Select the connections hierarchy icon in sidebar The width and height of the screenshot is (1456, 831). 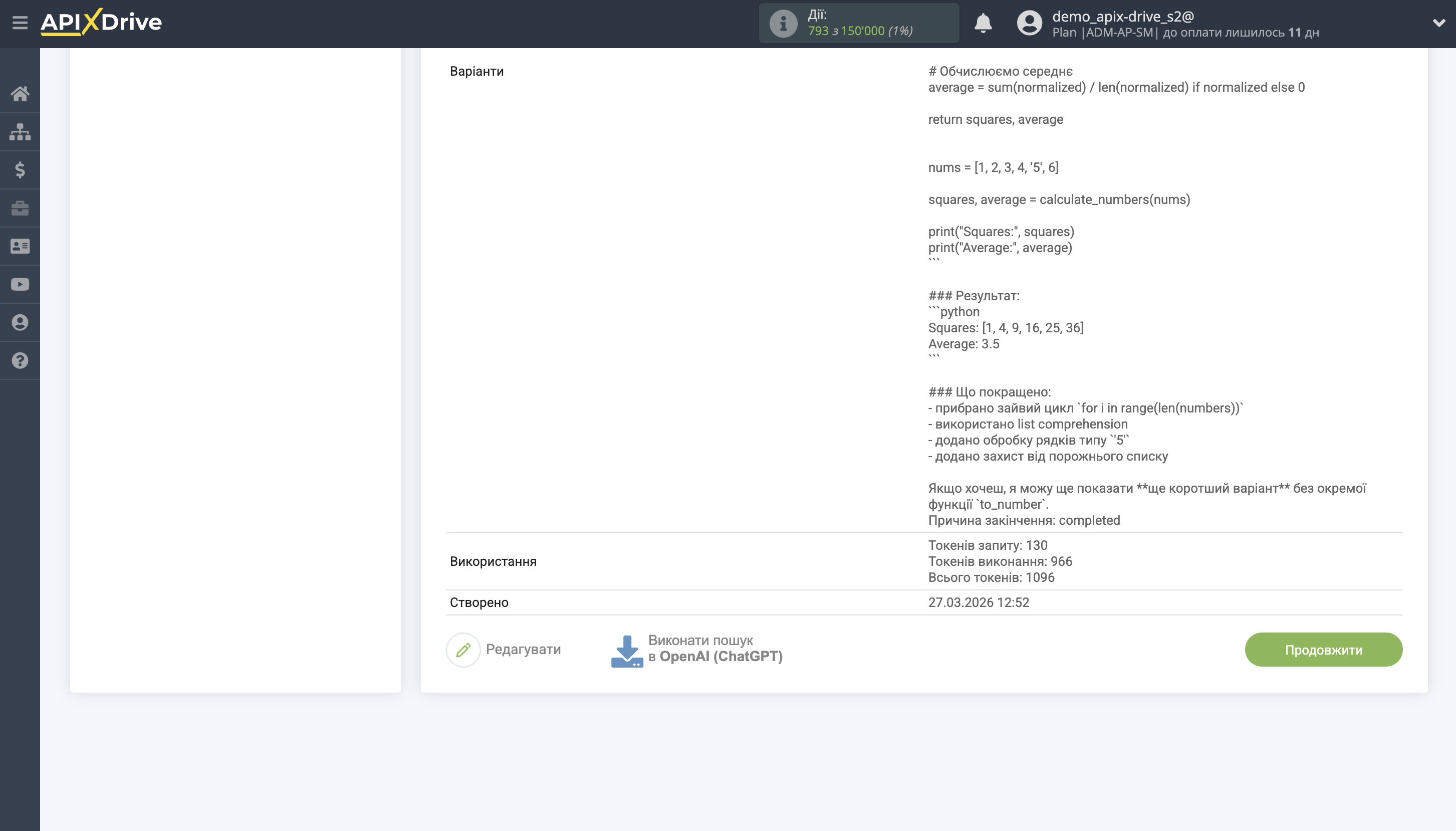(x=21, y=132)
